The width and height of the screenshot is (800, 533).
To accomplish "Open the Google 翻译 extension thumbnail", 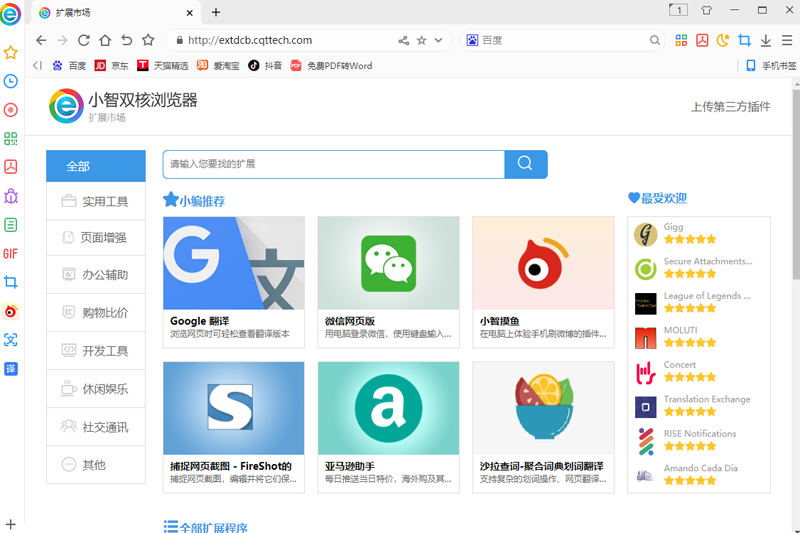I will (x=233, y=263).
